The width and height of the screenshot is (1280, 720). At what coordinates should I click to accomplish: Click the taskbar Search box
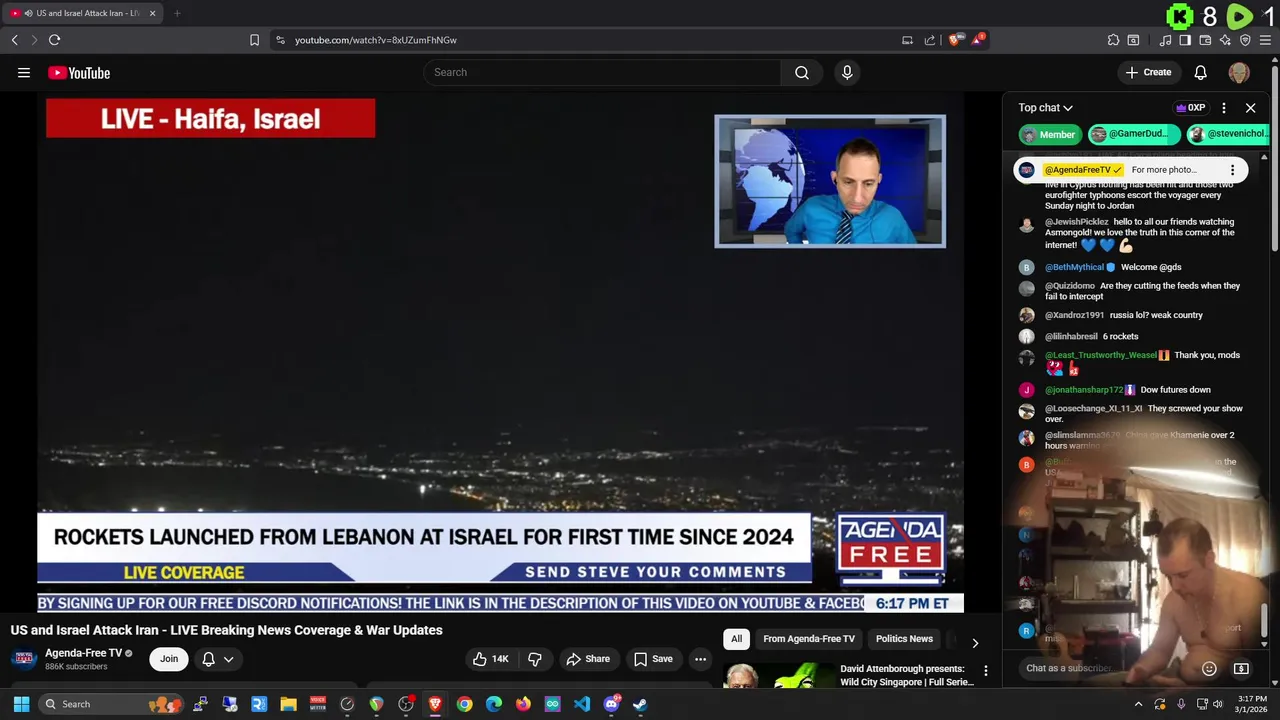click(110, 704)
